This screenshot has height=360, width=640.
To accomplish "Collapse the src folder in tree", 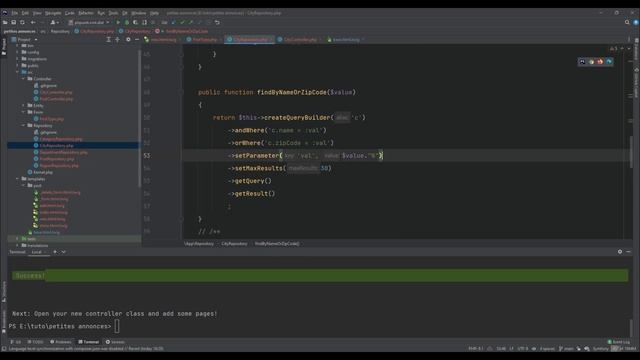I will (x=18, y=72).
